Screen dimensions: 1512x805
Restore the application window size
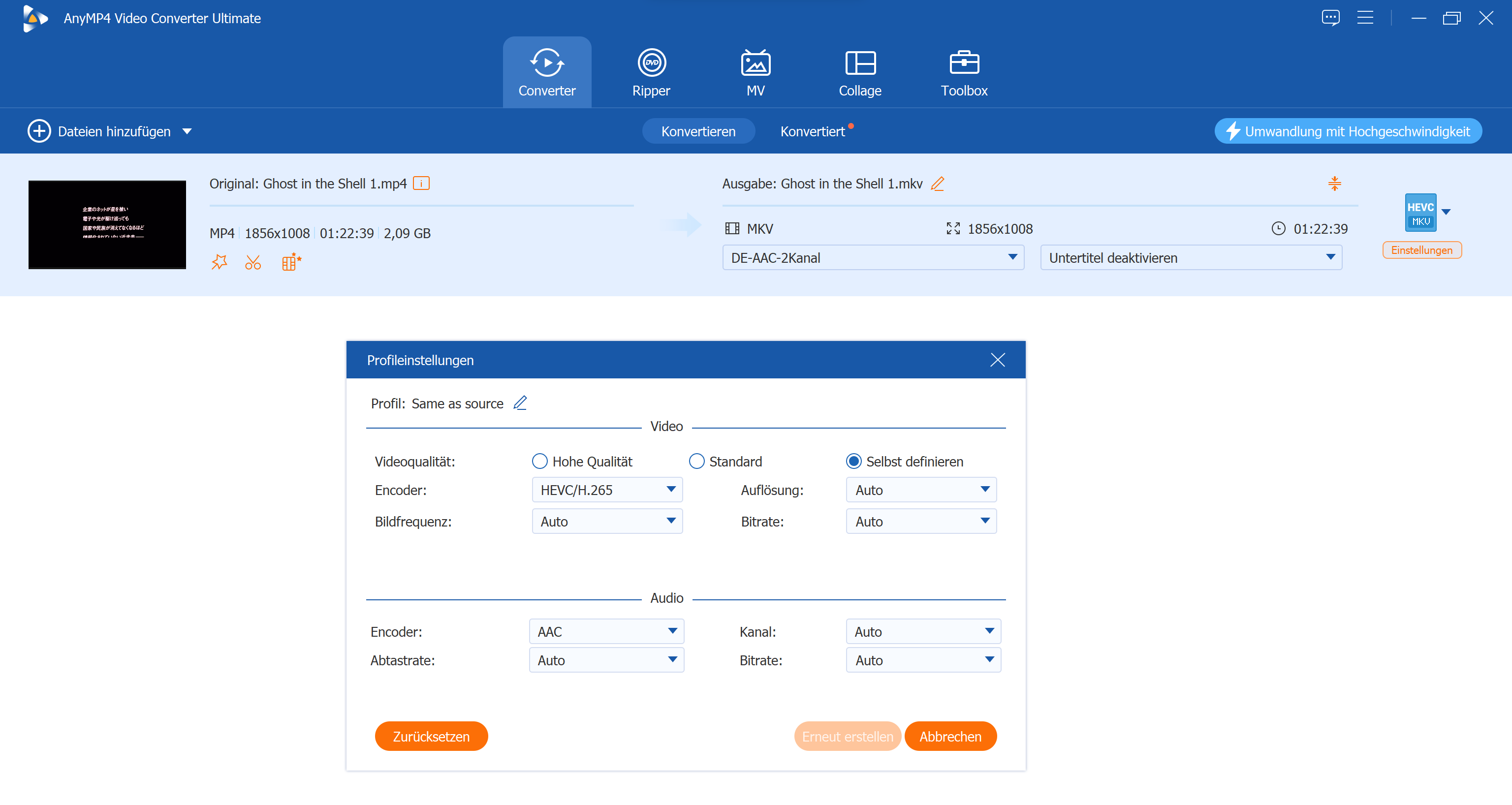1451,18
